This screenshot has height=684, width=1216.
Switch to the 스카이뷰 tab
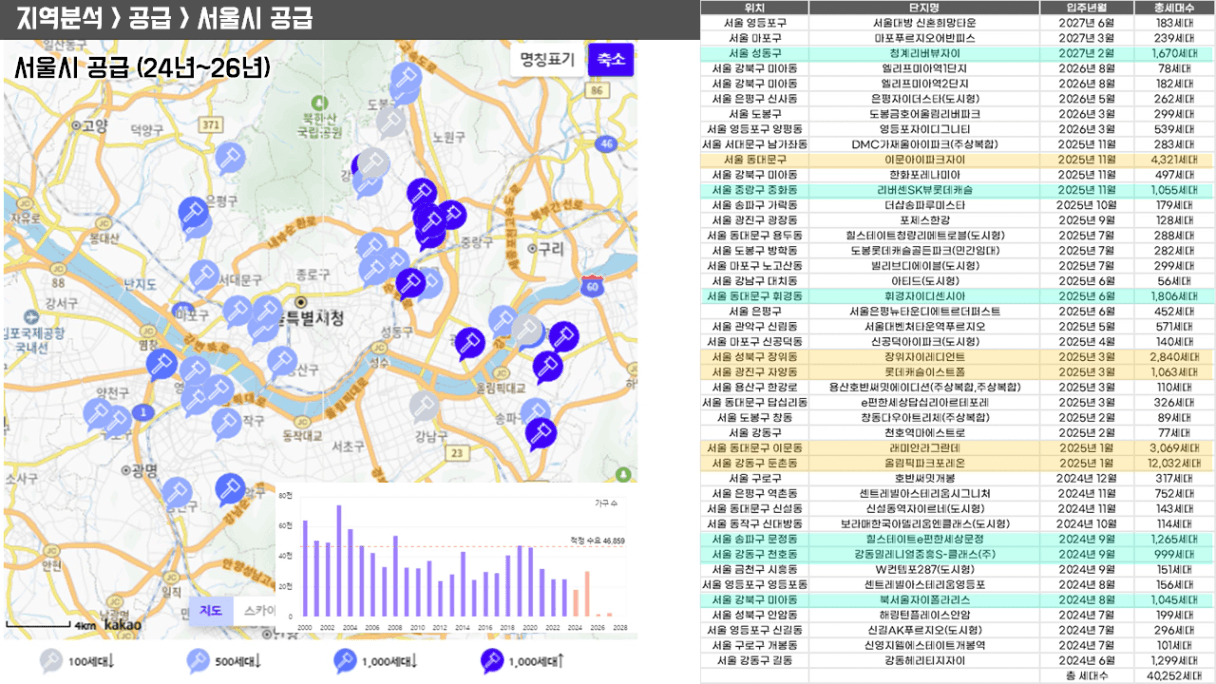point(254,611)
